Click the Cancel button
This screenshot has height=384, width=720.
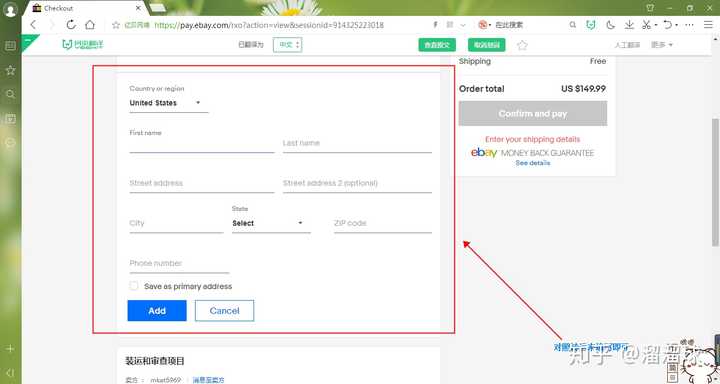tap(224, 311)
